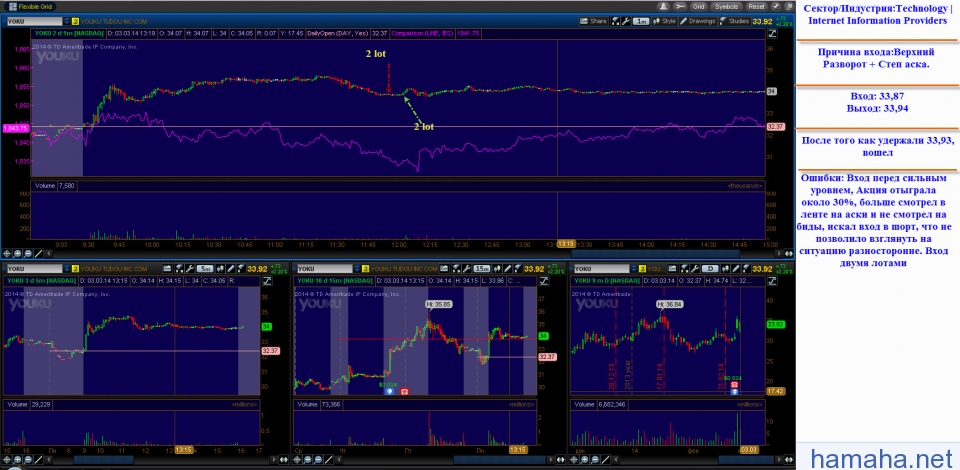Image resolution: width=960 pixels, height=470 pixels.
Task: Click the alerts bell icon
Action: point(664,7)
